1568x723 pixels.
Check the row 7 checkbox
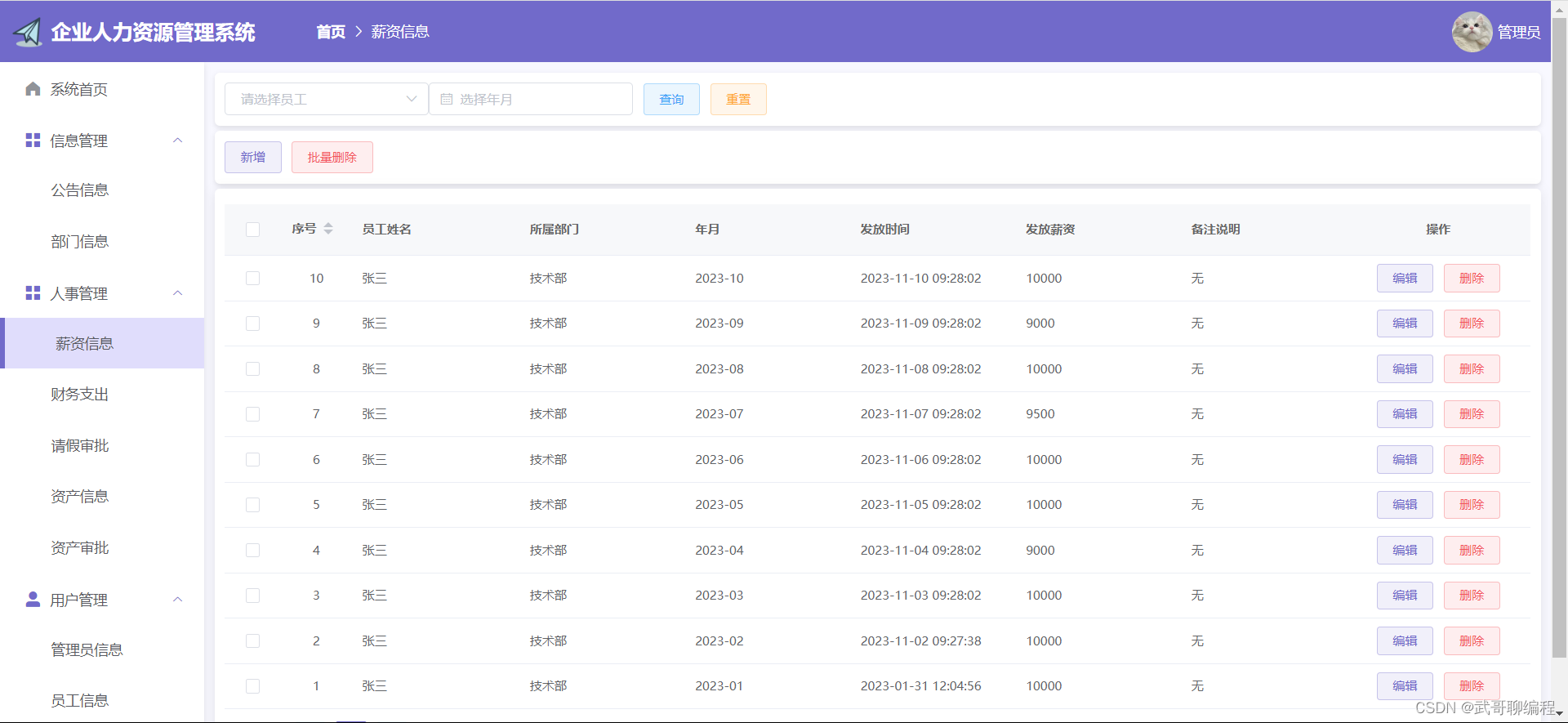(x=252, y=414)
